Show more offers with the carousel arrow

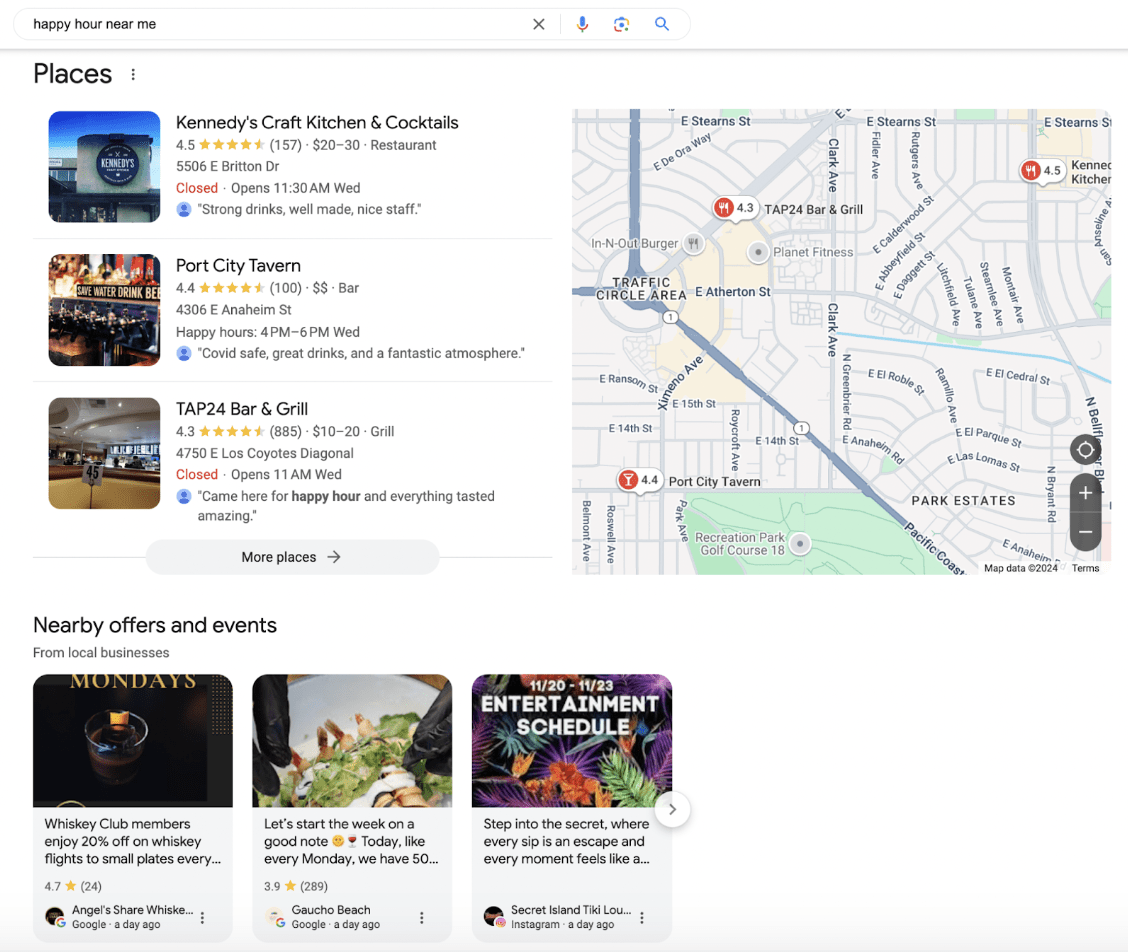pos(672,809)
